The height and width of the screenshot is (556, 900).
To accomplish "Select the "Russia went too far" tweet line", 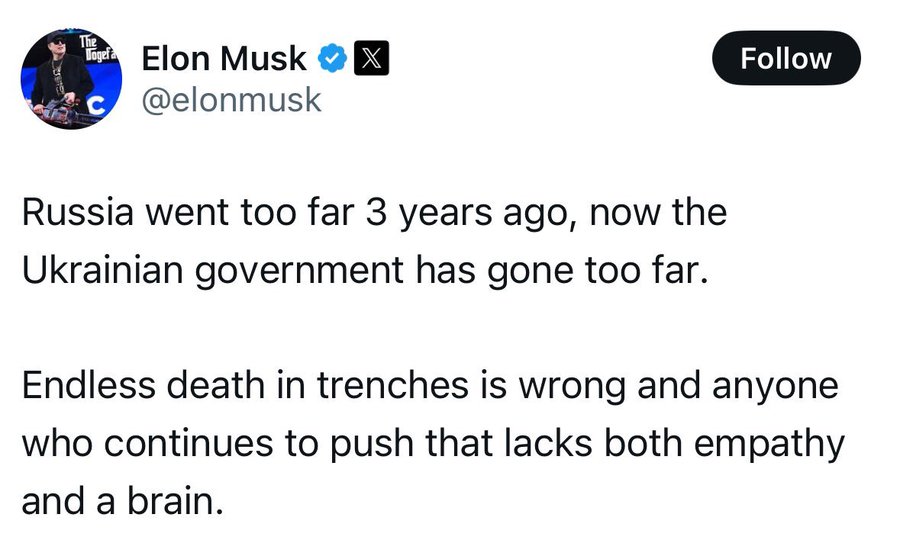I will 374,213.
